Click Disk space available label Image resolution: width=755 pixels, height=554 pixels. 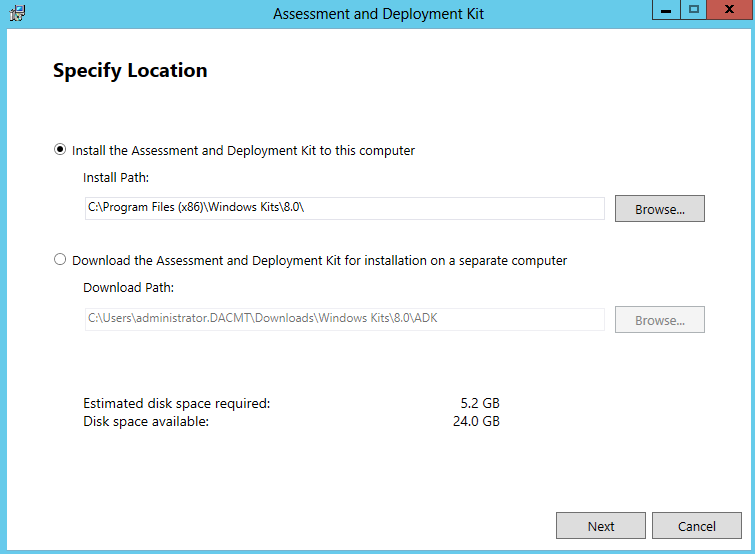pos(146,422)
